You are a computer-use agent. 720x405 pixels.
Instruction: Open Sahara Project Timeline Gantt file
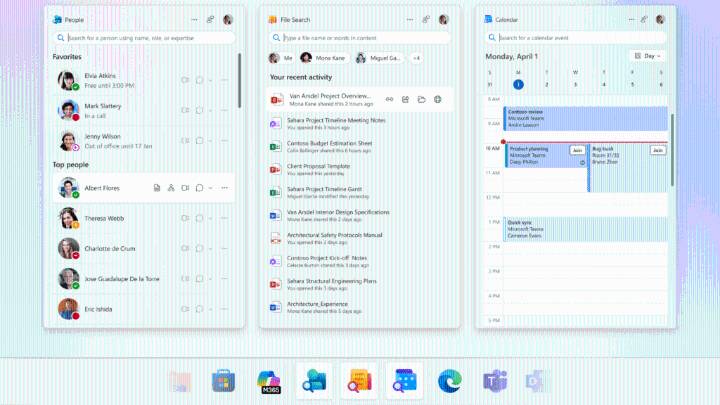(x=360, y=192)
